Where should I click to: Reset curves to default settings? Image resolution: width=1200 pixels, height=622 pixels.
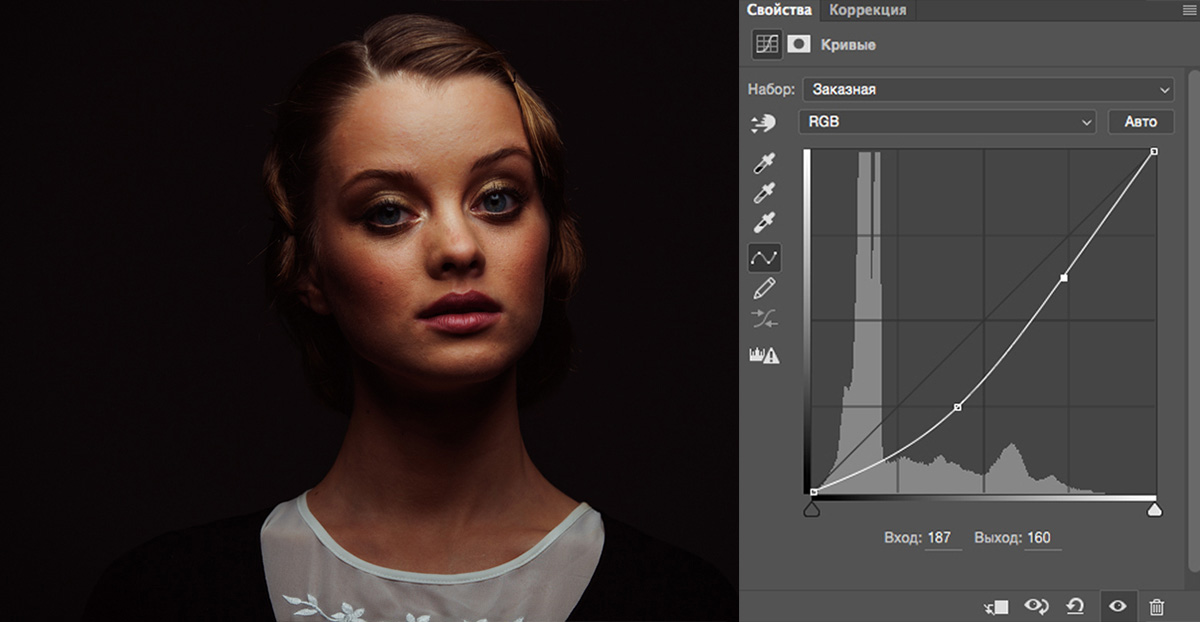click(1075, 606)
